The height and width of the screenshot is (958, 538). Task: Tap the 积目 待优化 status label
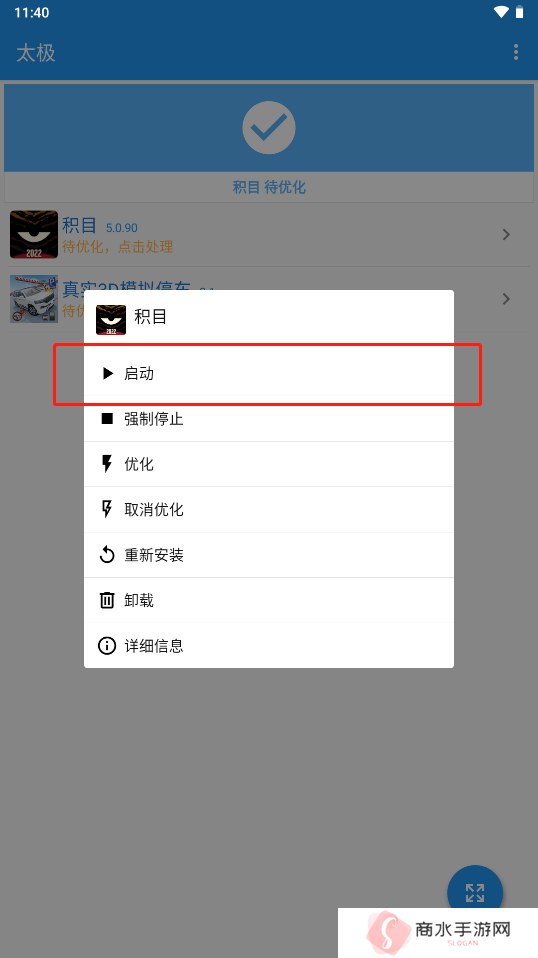point(269,187)
